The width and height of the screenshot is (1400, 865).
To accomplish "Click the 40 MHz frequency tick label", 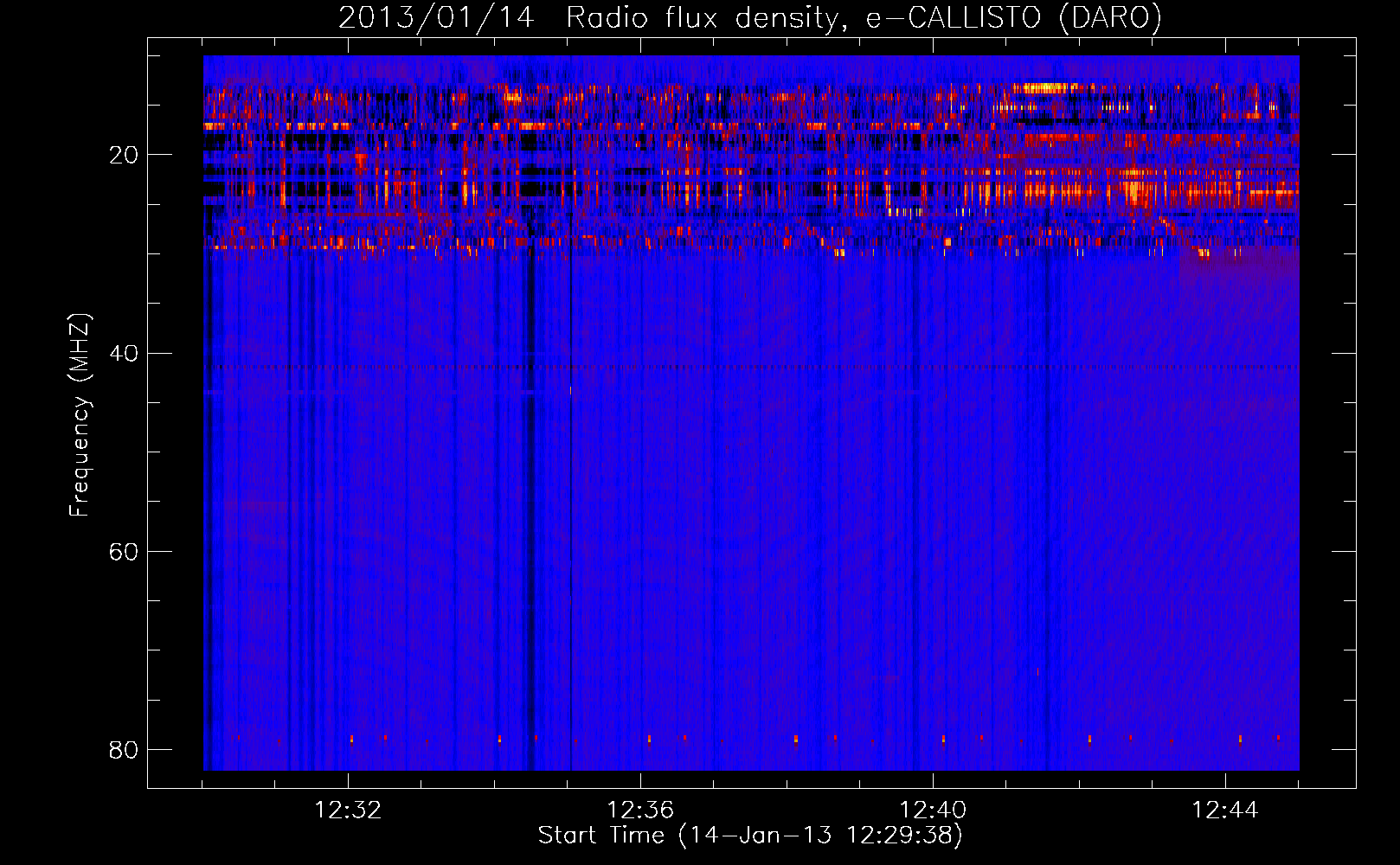I will point(124,353).
